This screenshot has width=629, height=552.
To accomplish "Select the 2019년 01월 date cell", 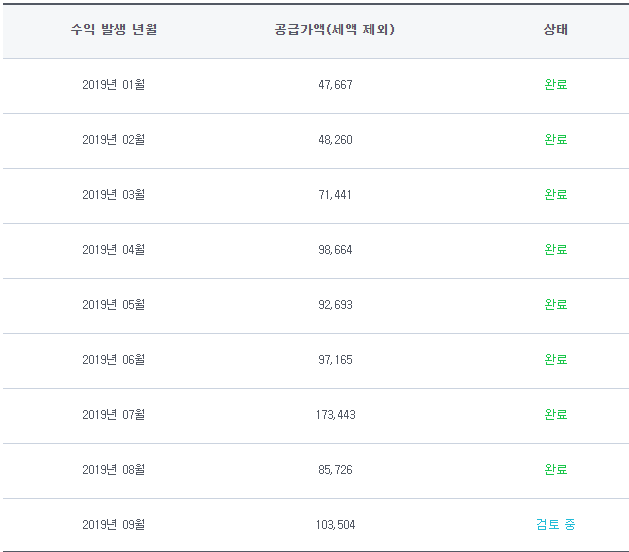I will tap(114, 85).
